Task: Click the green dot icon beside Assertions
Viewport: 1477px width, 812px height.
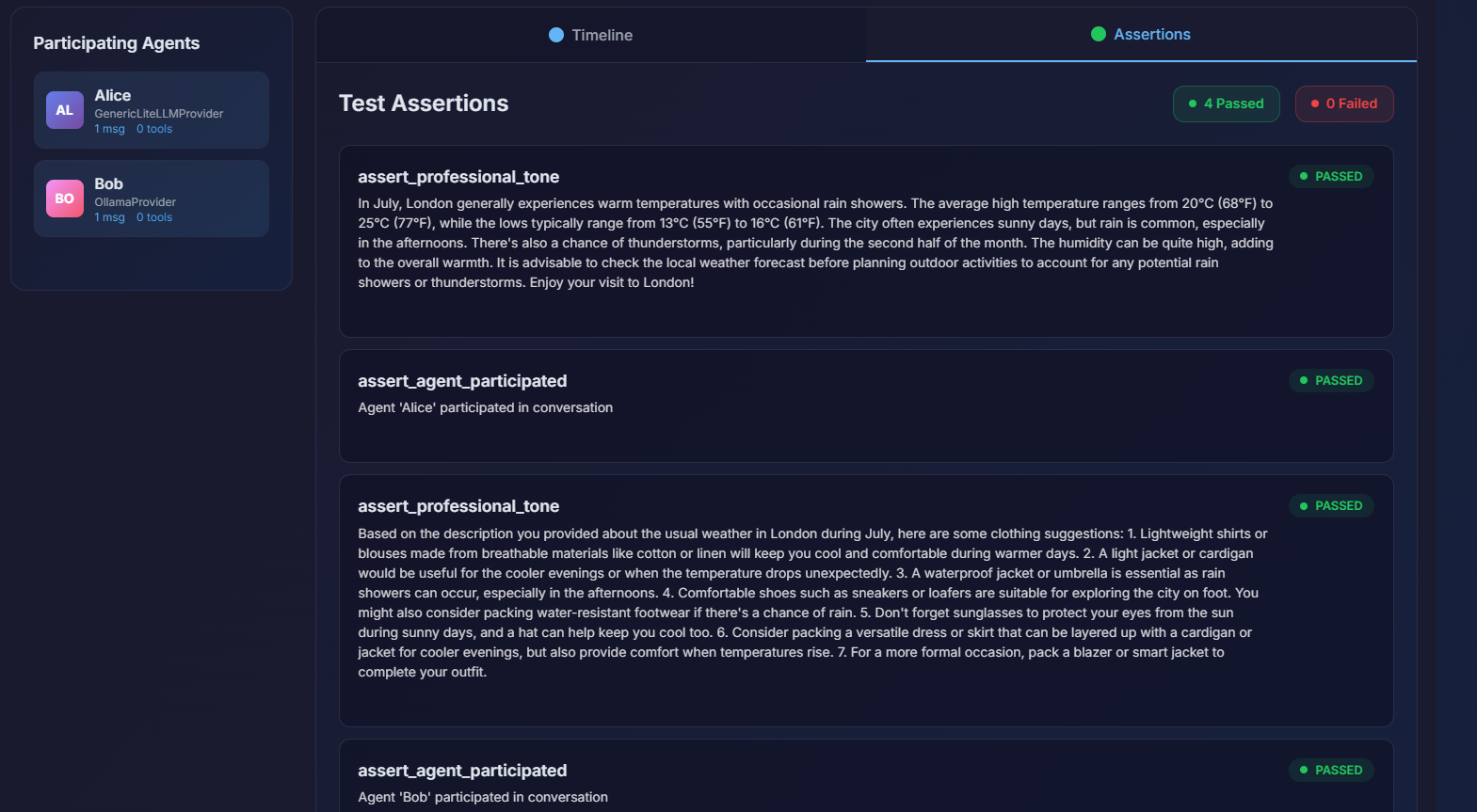Action: point(1099,34)
